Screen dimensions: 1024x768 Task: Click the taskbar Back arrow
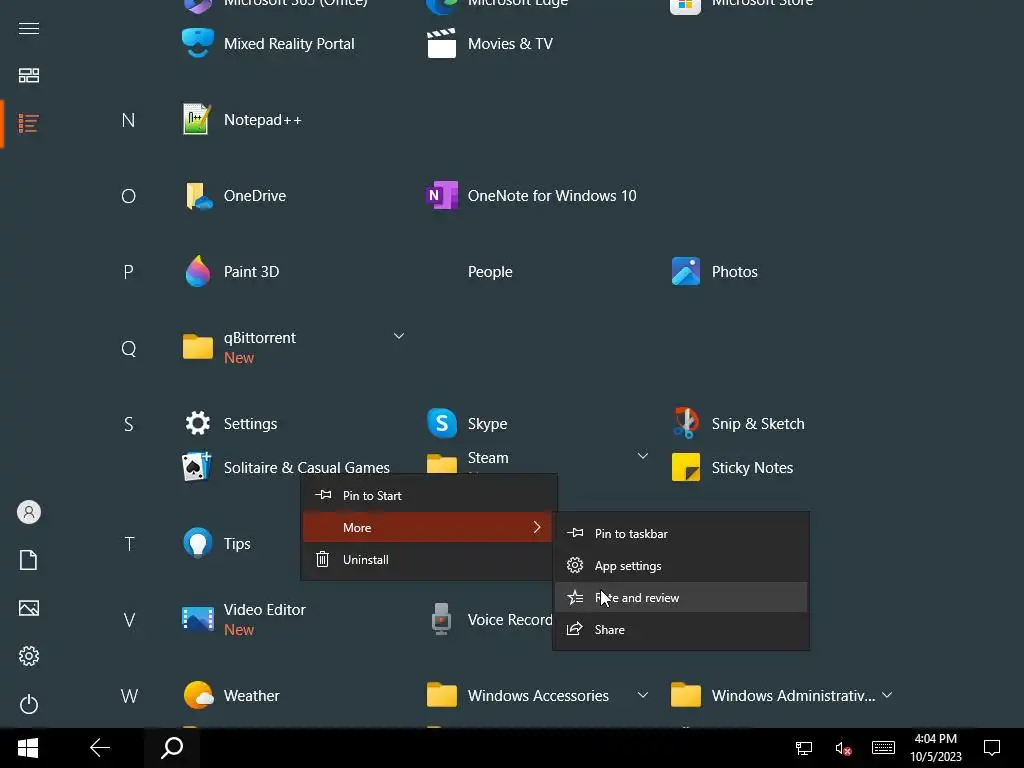[x=100, y=748]
